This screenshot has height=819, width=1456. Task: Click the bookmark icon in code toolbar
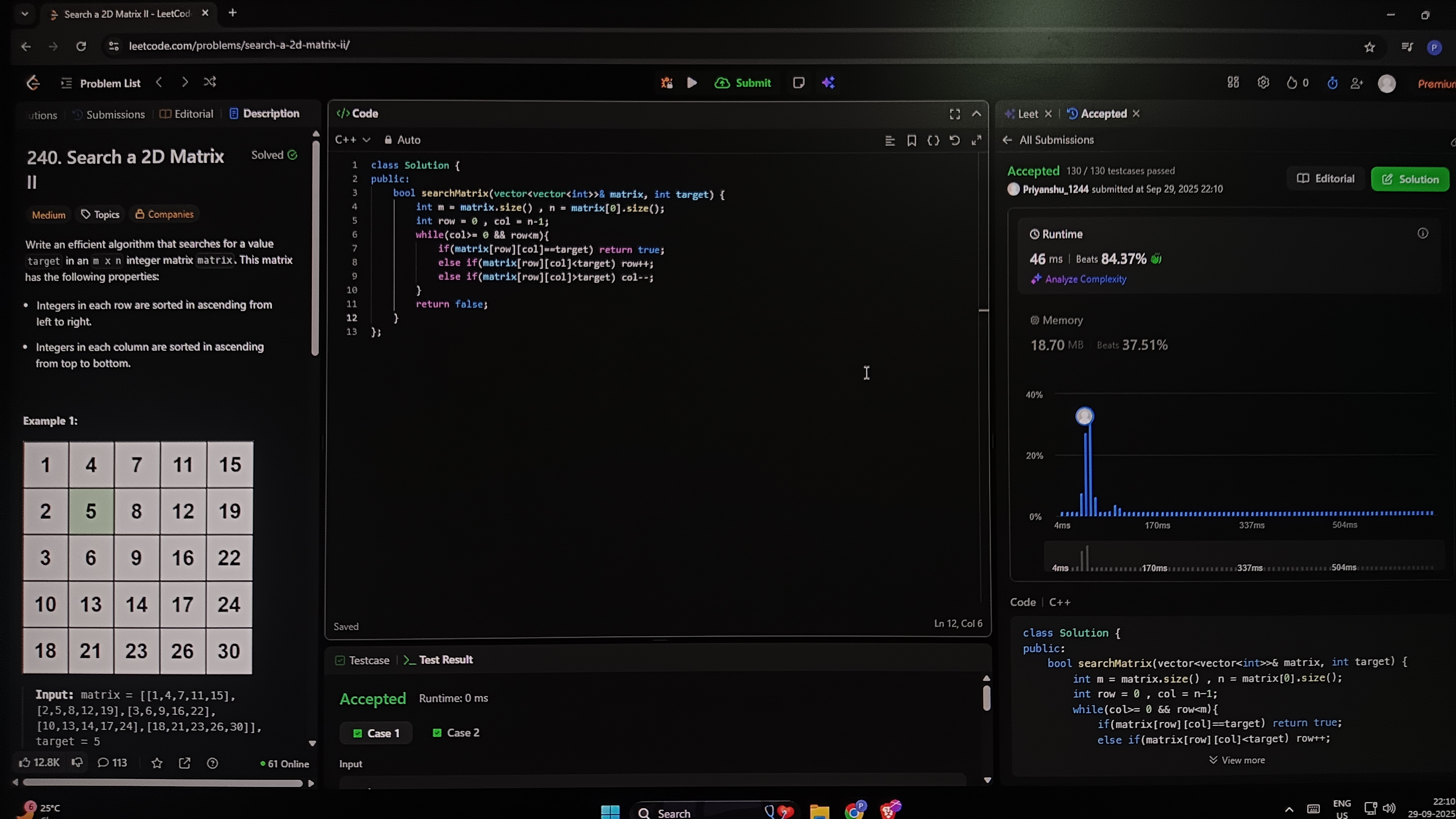(x=912, y=141)
